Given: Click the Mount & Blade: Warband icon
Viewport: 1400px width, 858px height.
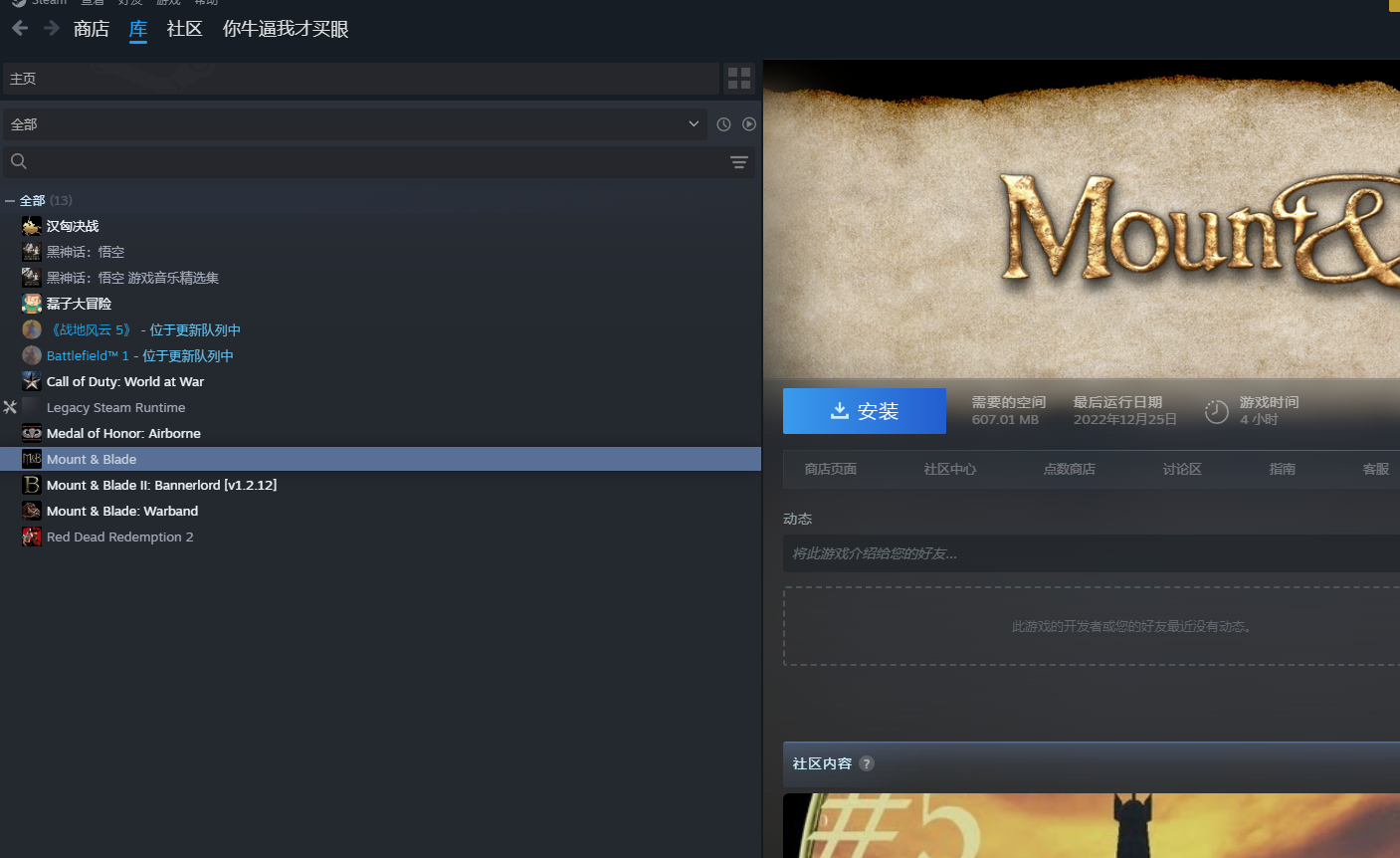Looking at the screenshot, I should click(32, 511).
